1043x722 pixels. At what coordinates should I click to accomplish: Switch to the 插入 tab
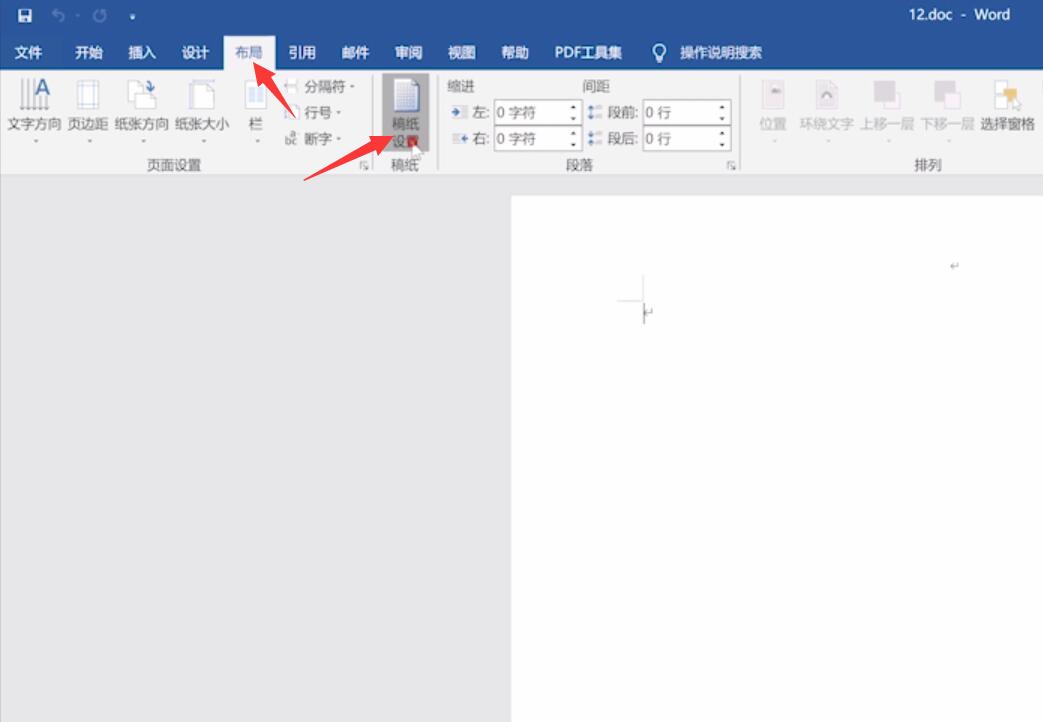(x=142, y=53)
